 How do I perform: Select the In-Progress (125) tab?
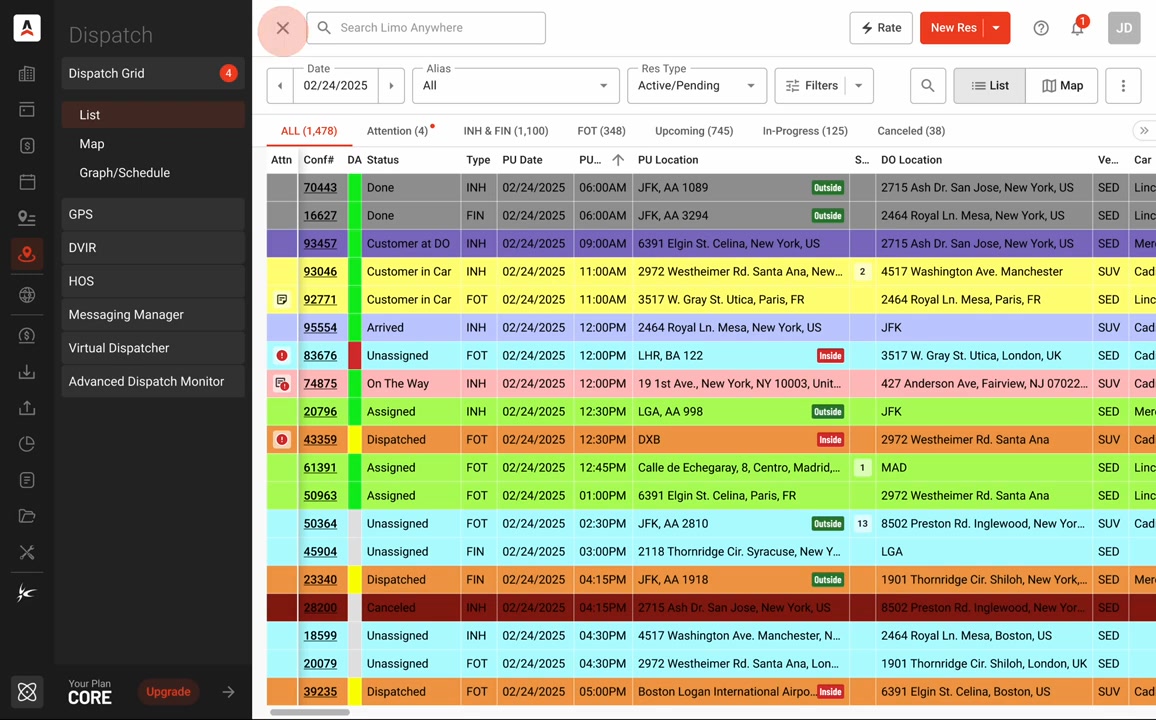(805, 131)
